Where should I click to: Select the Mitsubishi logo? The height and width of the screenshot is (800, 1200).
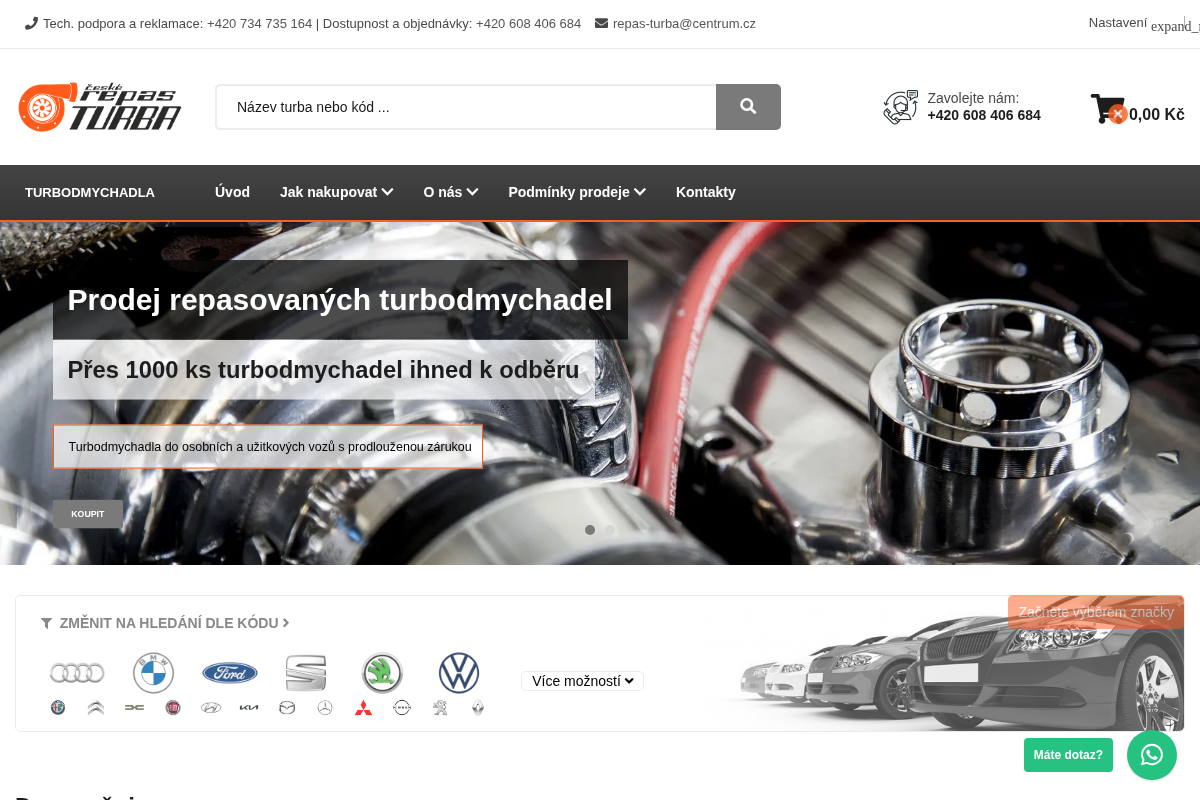363,708
